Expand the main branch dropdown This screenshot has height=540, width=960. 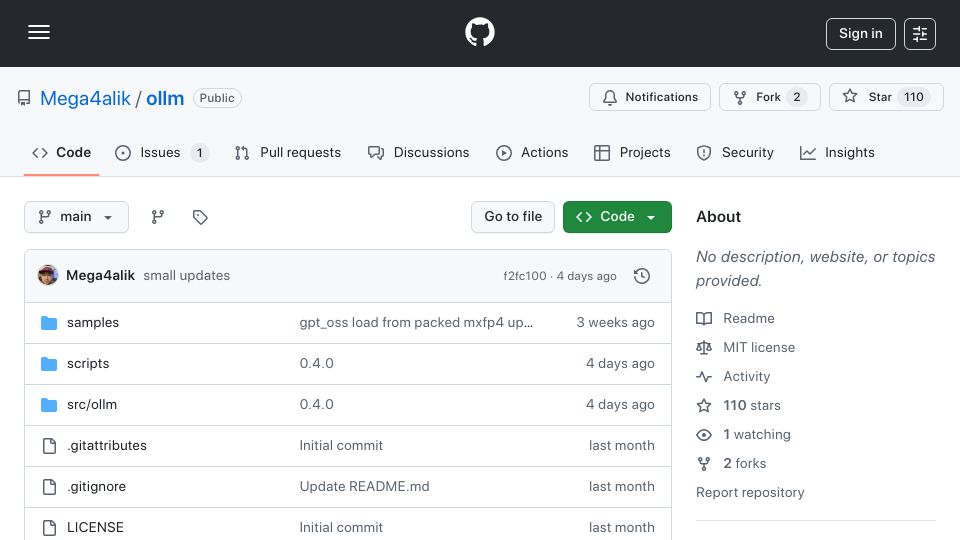coord(77,217)
